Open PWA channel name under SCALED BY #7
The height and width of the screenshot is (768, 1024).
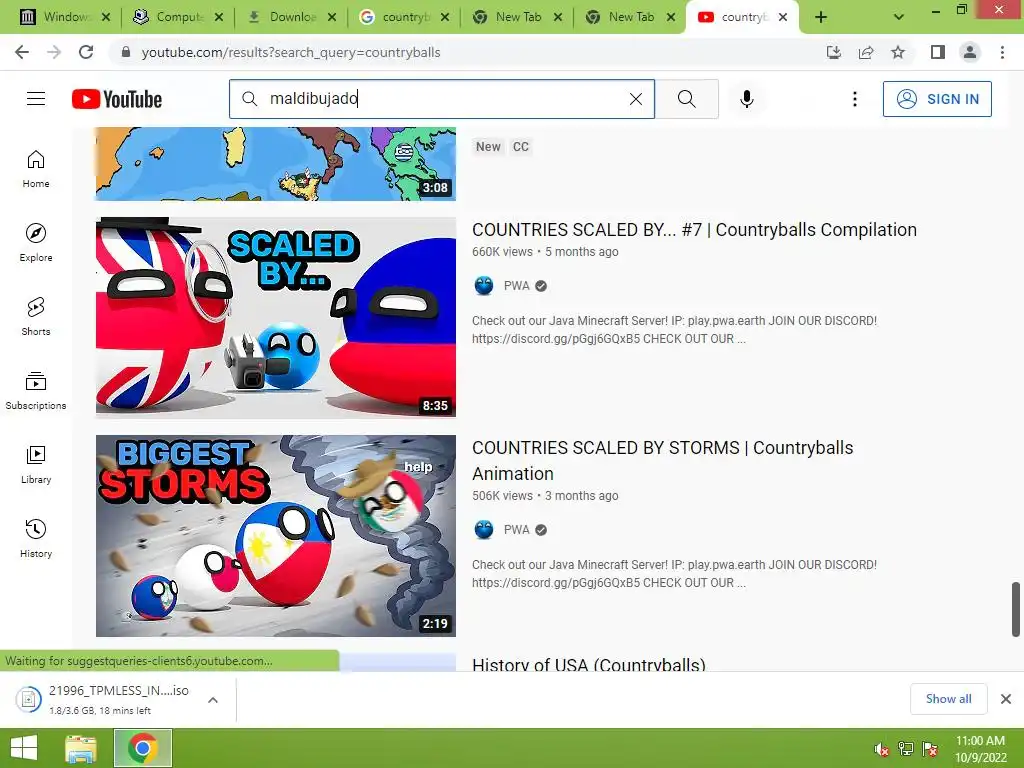pos(517,285)
